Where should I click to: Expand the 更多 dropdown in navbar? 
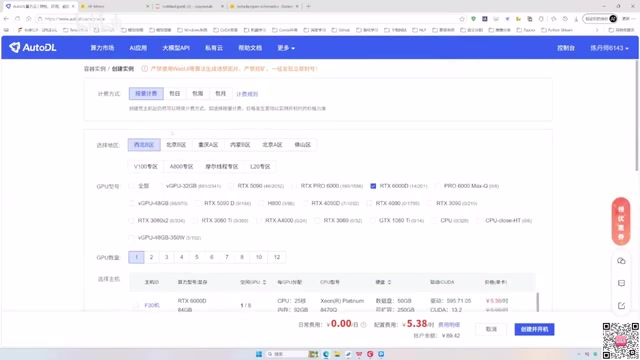(x=286, y=48)
